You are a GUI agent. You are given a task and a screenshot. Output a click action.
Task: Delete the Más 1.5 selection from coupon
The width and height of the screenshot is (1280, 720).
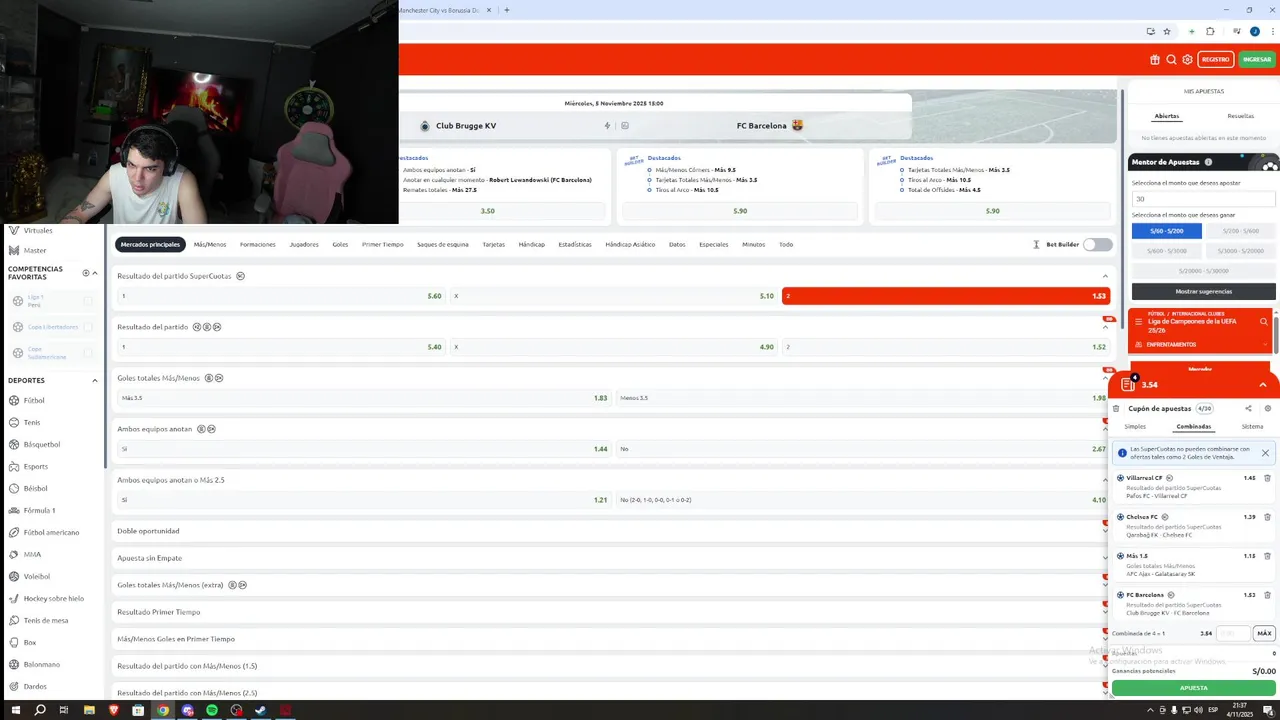[x=1267, y=556]
